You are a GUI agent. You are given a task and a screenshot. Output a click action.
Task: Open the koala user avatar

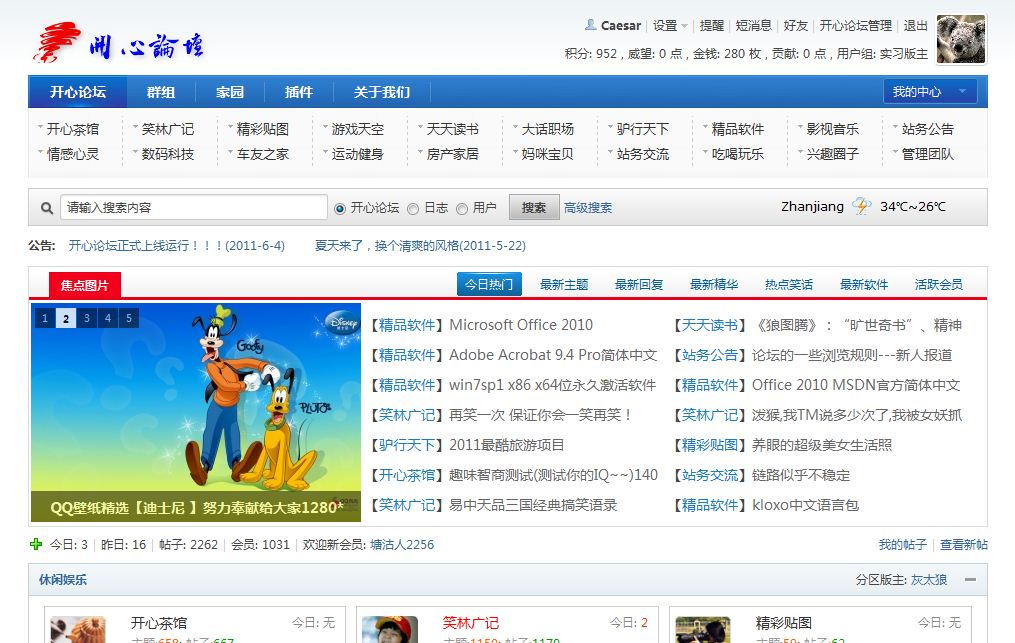961,39
